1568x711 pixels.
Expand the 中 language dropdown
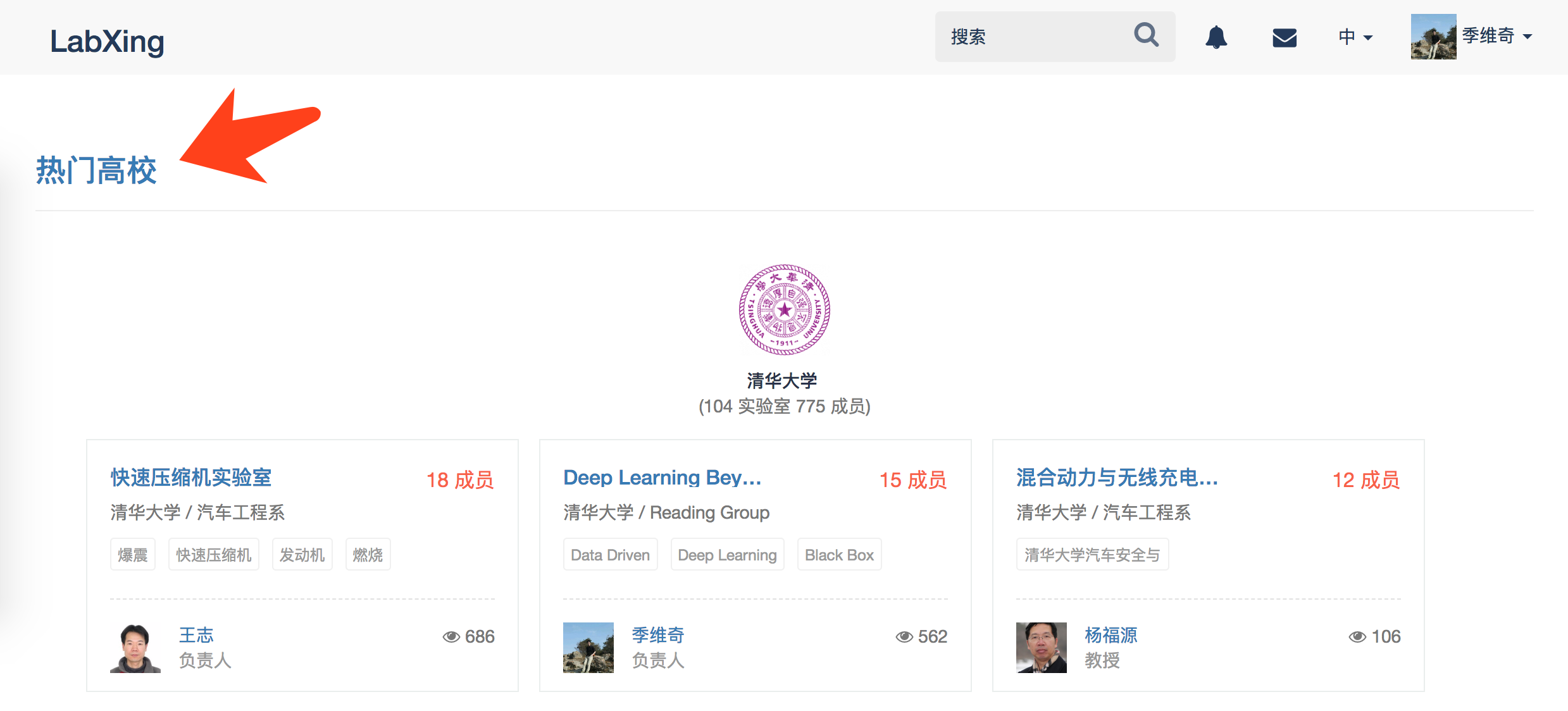coord(1355,37)
